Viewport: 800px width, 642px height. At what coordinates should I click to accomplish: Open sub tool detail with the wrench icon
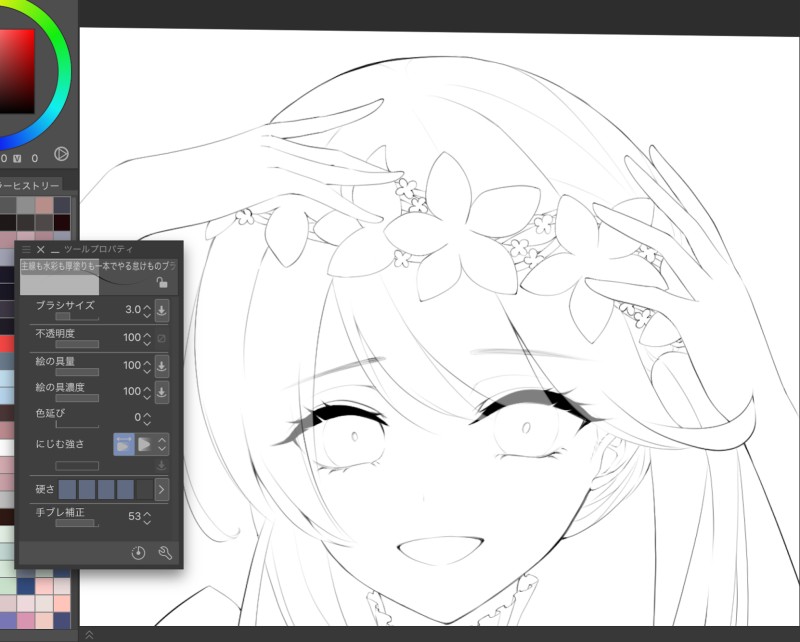pos(165,553)
